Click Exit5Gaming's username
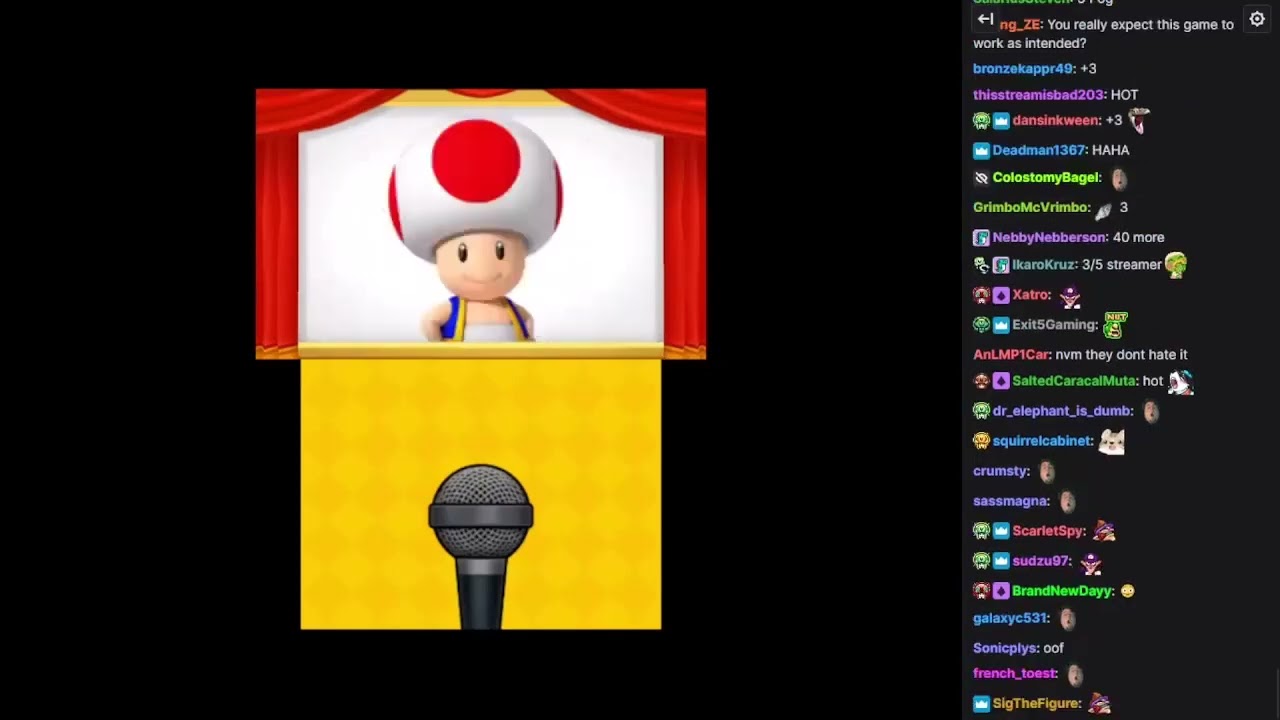This screenshot has width=1280, height=720. (1054, 325)
